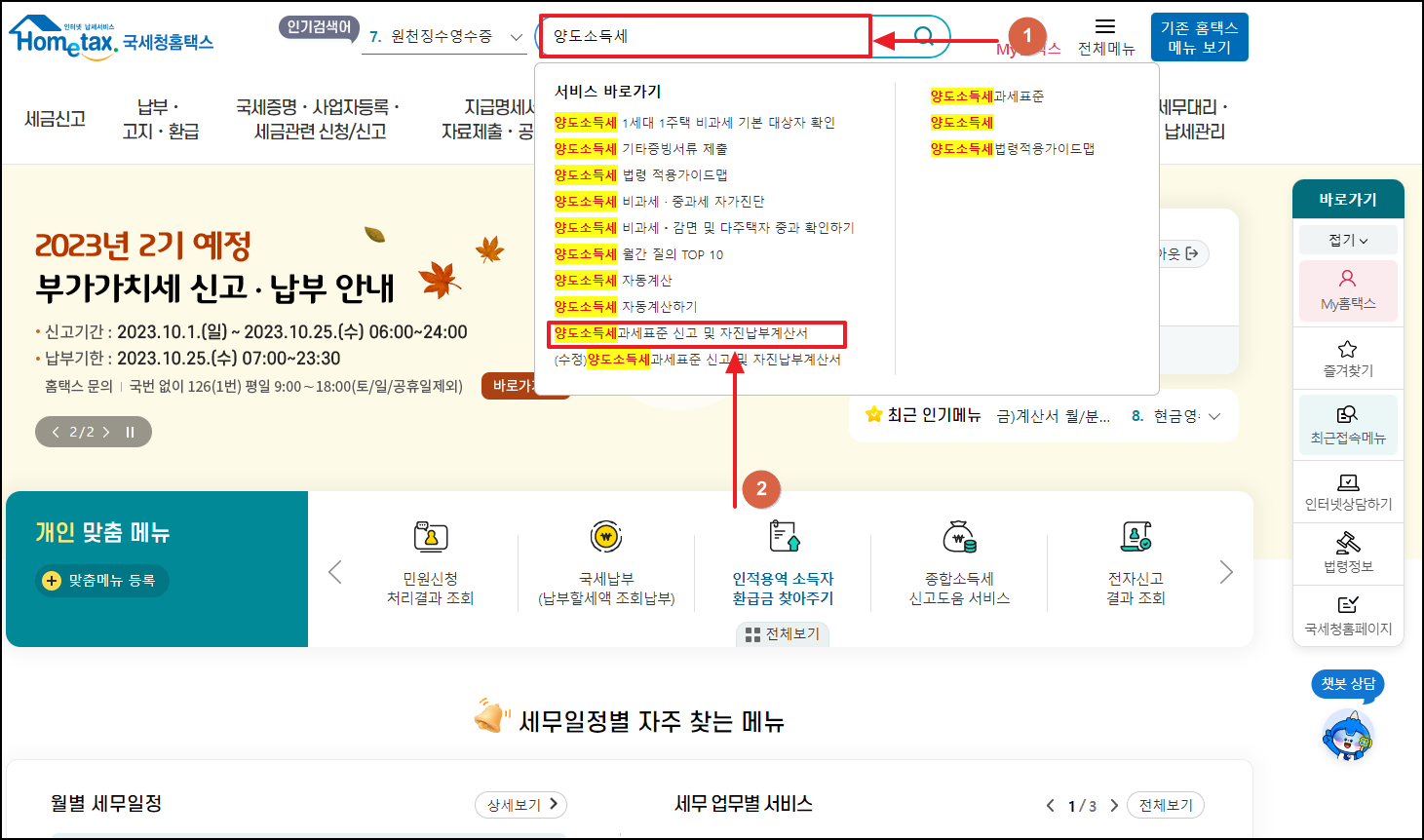Show the previous 개인 맞춤 메뉴 items
Image resolution: width=1424 pixels, height=840 pixels.
point(335,572)
